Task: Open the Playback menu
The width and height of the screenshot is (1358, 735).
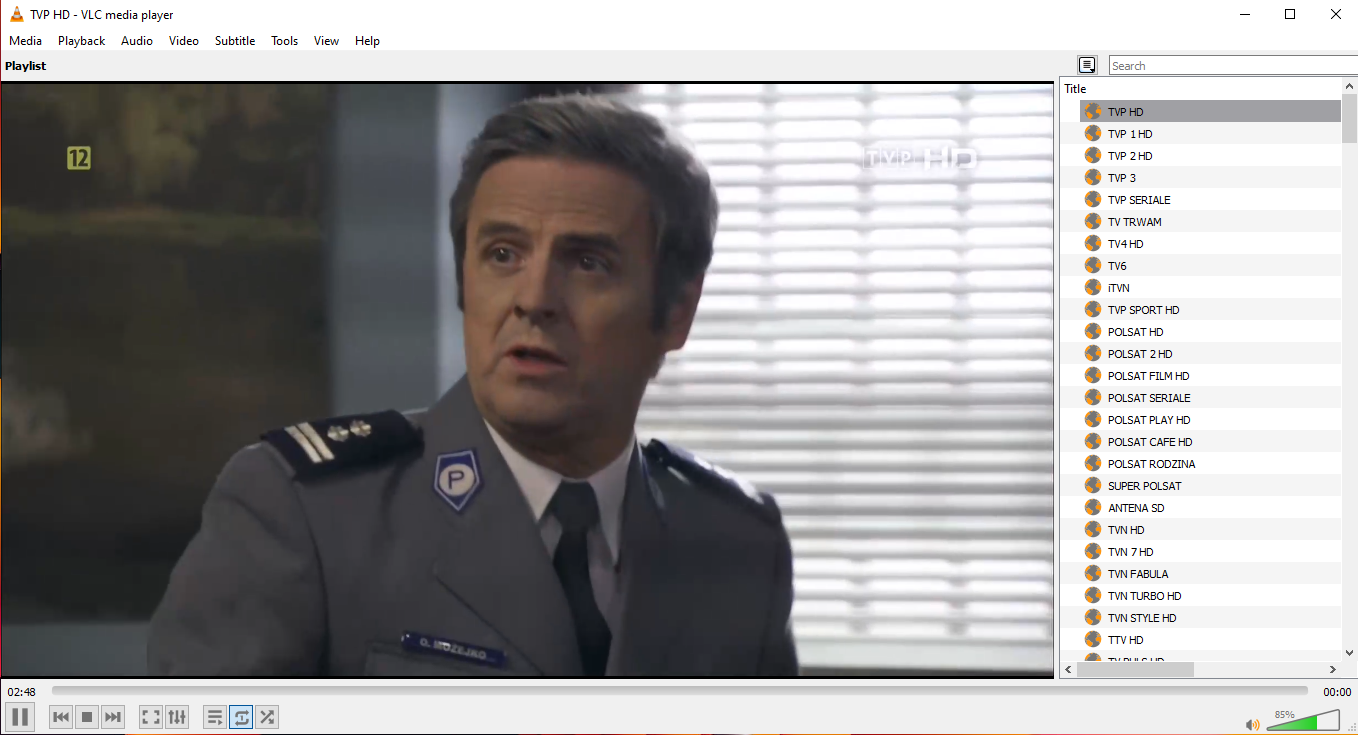Action: click(81, 41)
